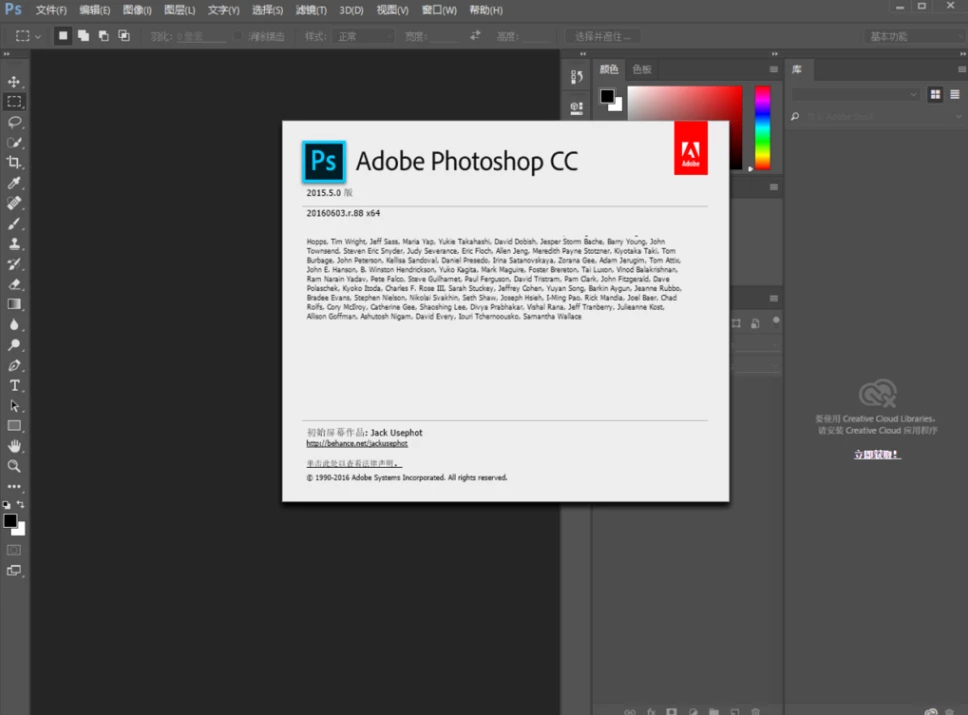
Task: Select the Brush tool
Action: 14,224
